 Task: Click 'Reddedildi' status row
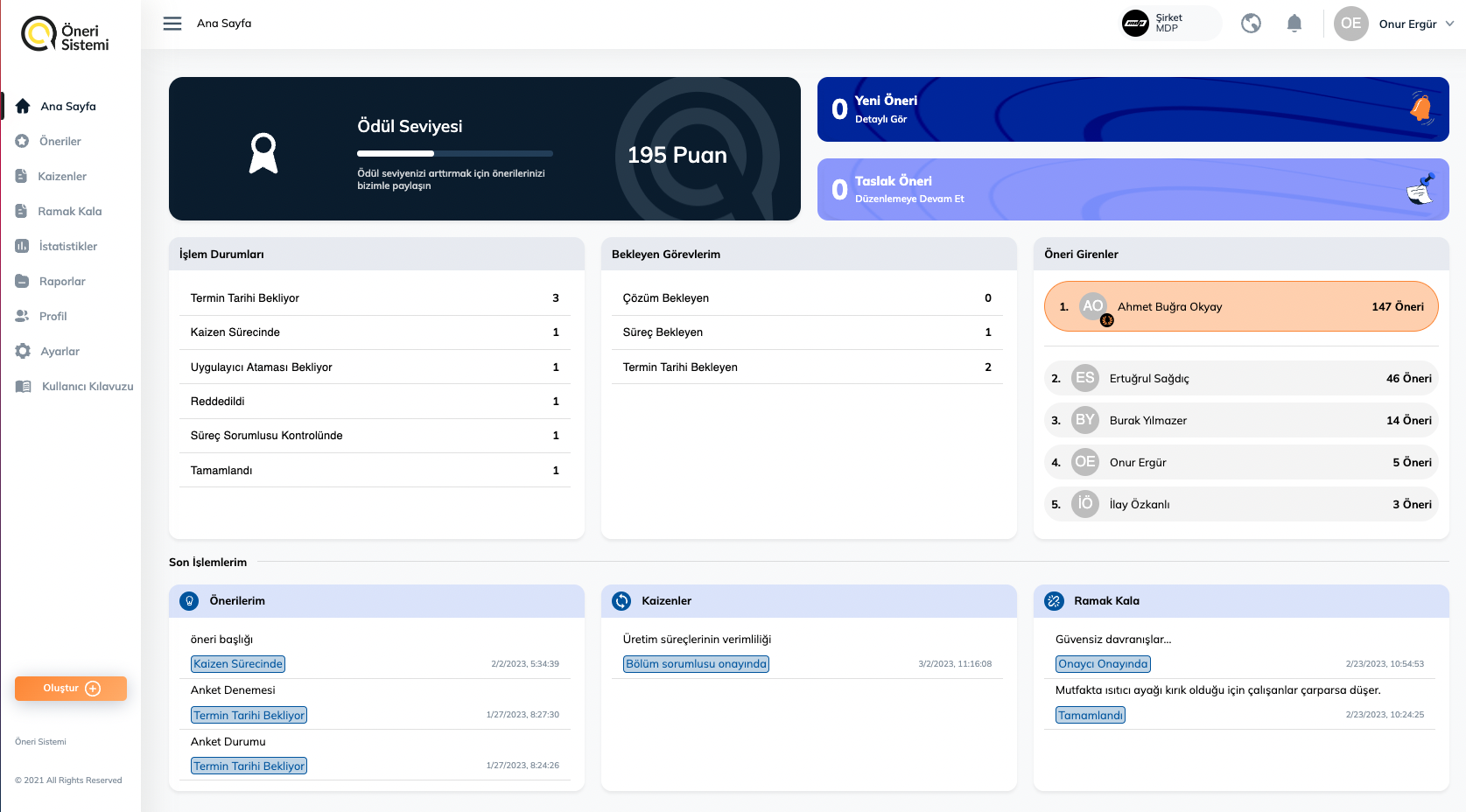(x=375, y=402)
